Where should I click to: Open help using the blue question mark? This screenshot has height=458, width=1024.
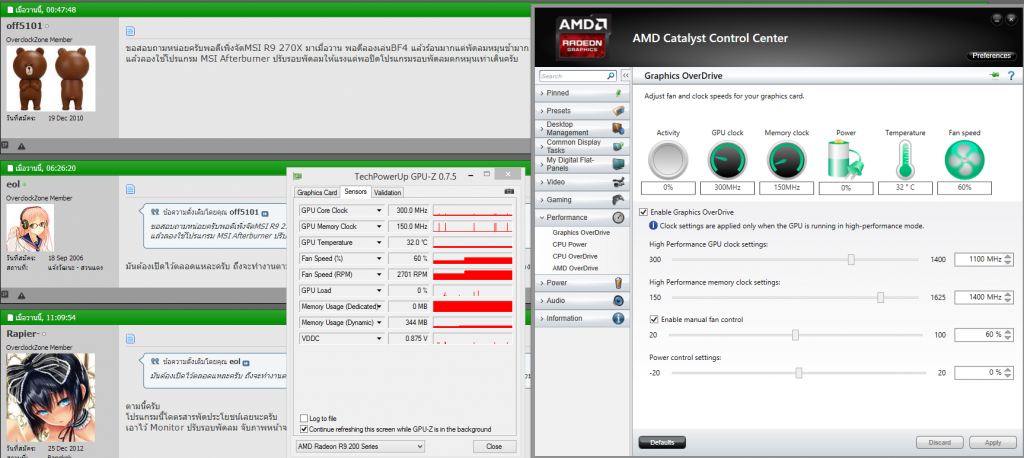pos(1011,76)
